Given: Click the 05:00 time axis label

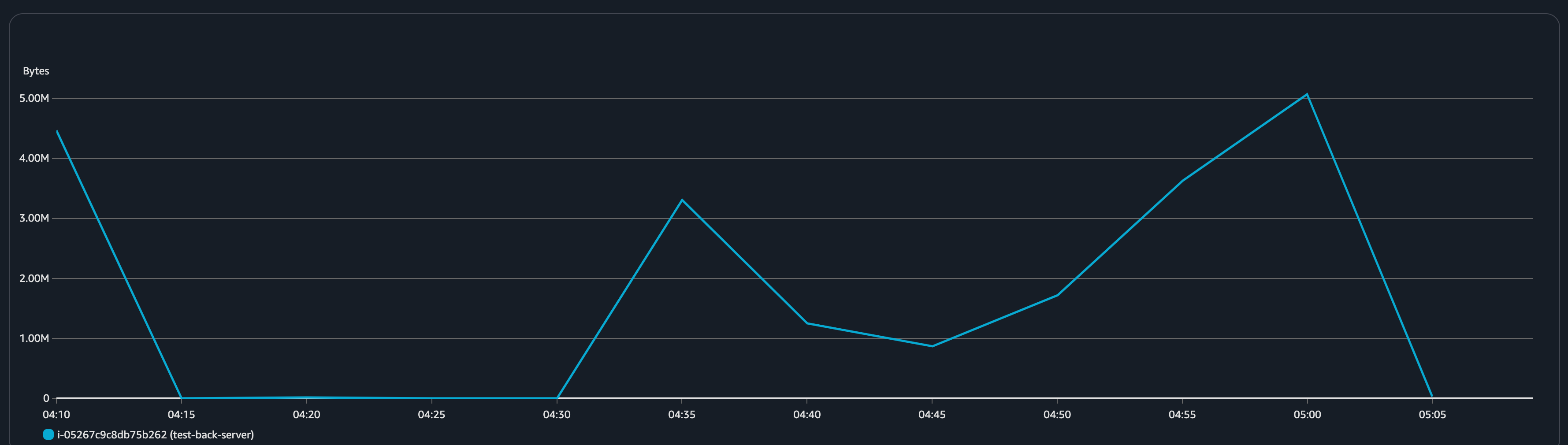Looking at the screenshot, I should (1308, 415).
